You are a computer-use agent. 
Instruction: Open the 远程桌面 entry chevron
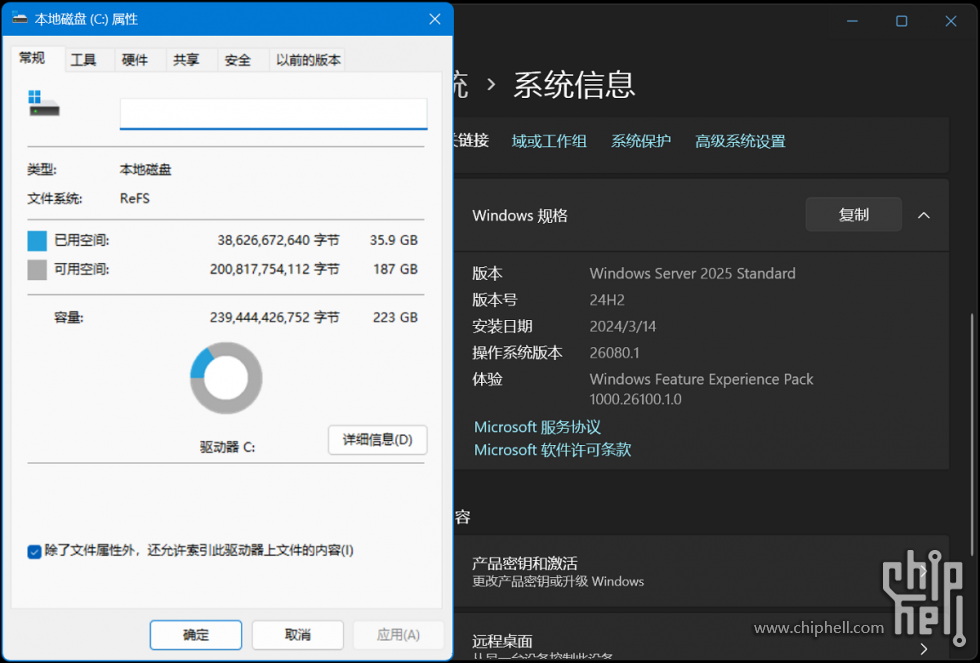(923, 649)
